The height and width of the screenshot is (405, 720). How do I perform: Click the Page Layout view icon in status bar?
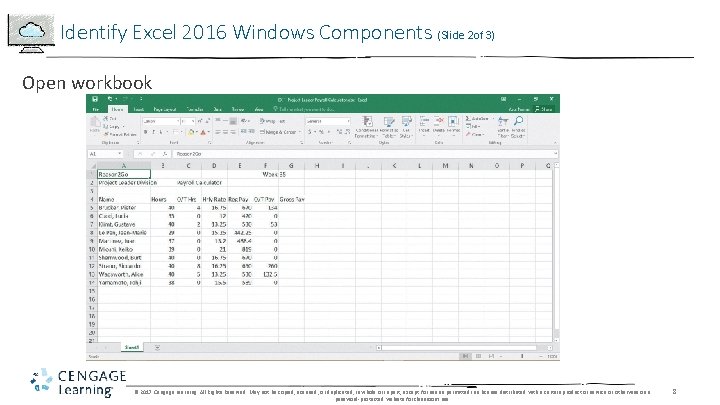[x=478, y=356]
